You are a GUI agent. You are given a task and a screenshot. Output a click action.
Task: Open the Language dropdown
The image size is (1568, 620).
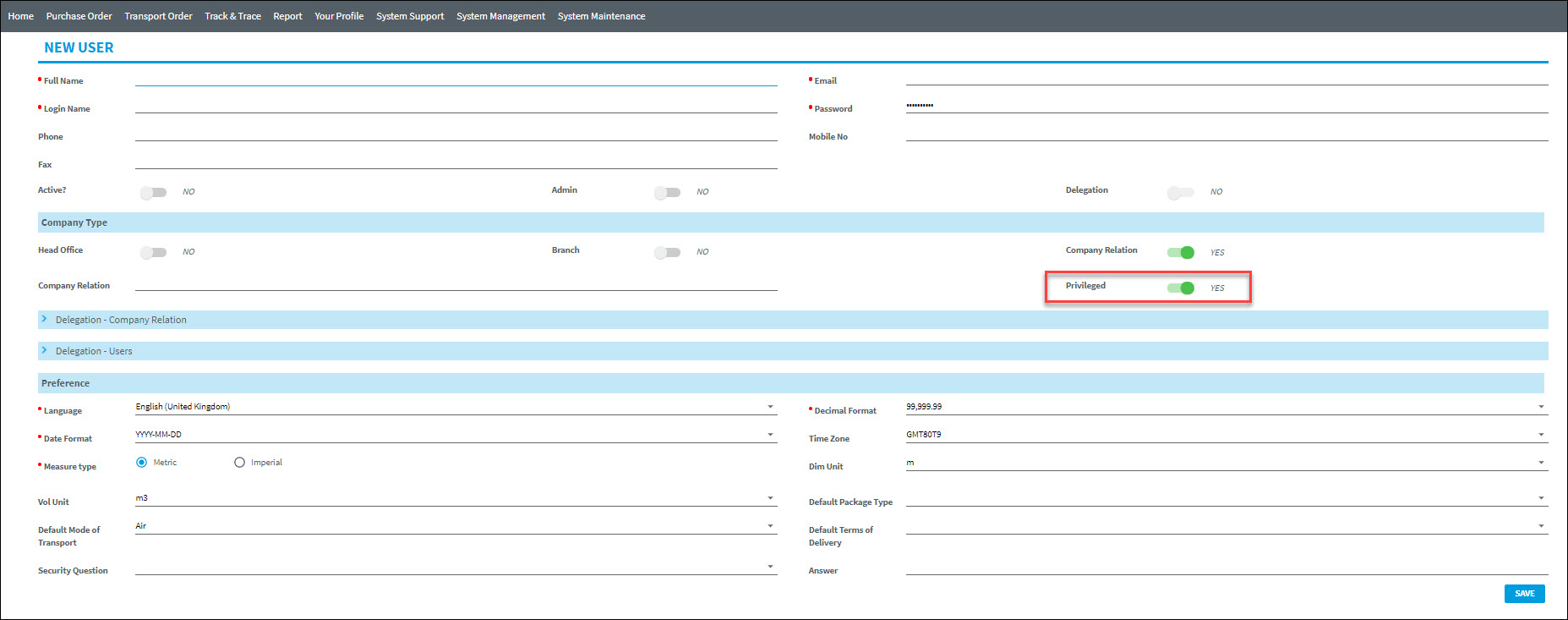click(x=456, y=407)
